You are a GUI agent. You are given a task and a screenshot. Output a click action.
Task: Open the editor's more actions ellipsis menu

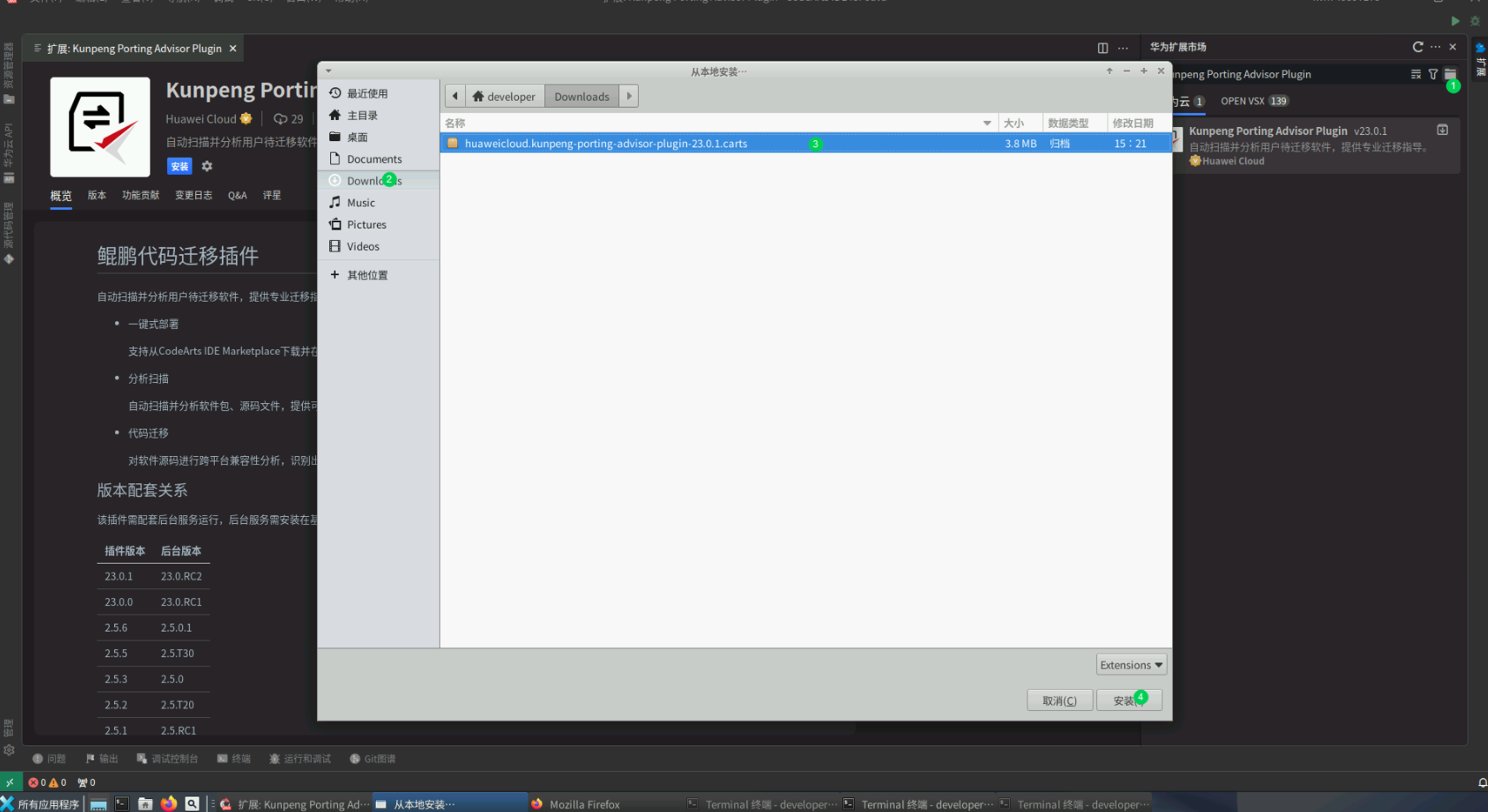pyautogui.click(x=1123, y=49)
